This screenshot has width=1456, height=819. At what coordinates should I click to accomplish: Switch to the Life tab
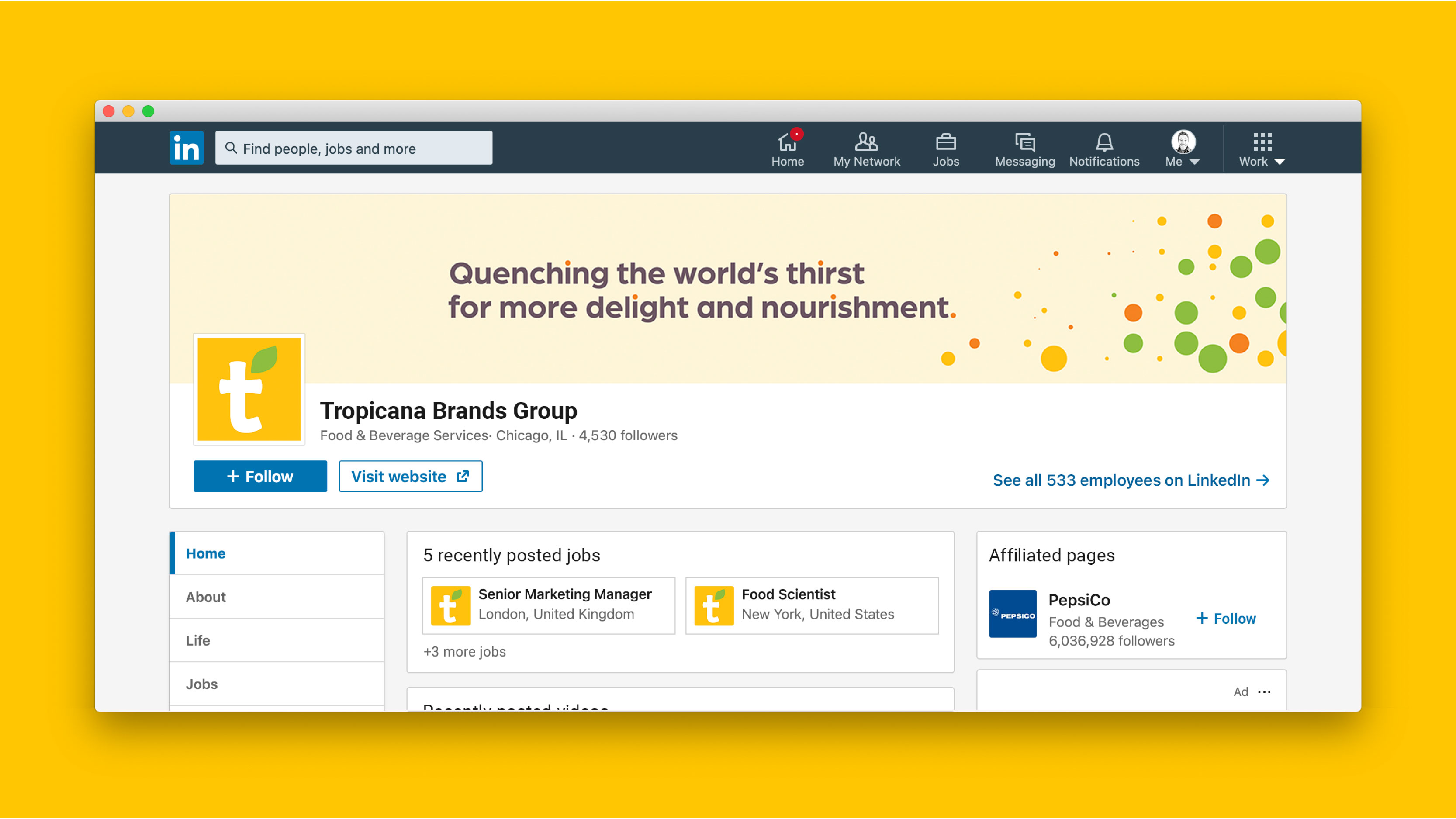coord(198,640)
